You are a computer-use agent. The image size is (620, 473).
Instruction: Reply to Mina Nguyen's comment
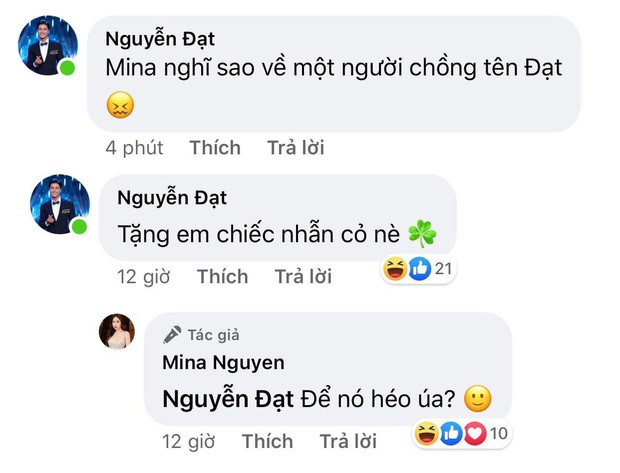click(348, 441)
